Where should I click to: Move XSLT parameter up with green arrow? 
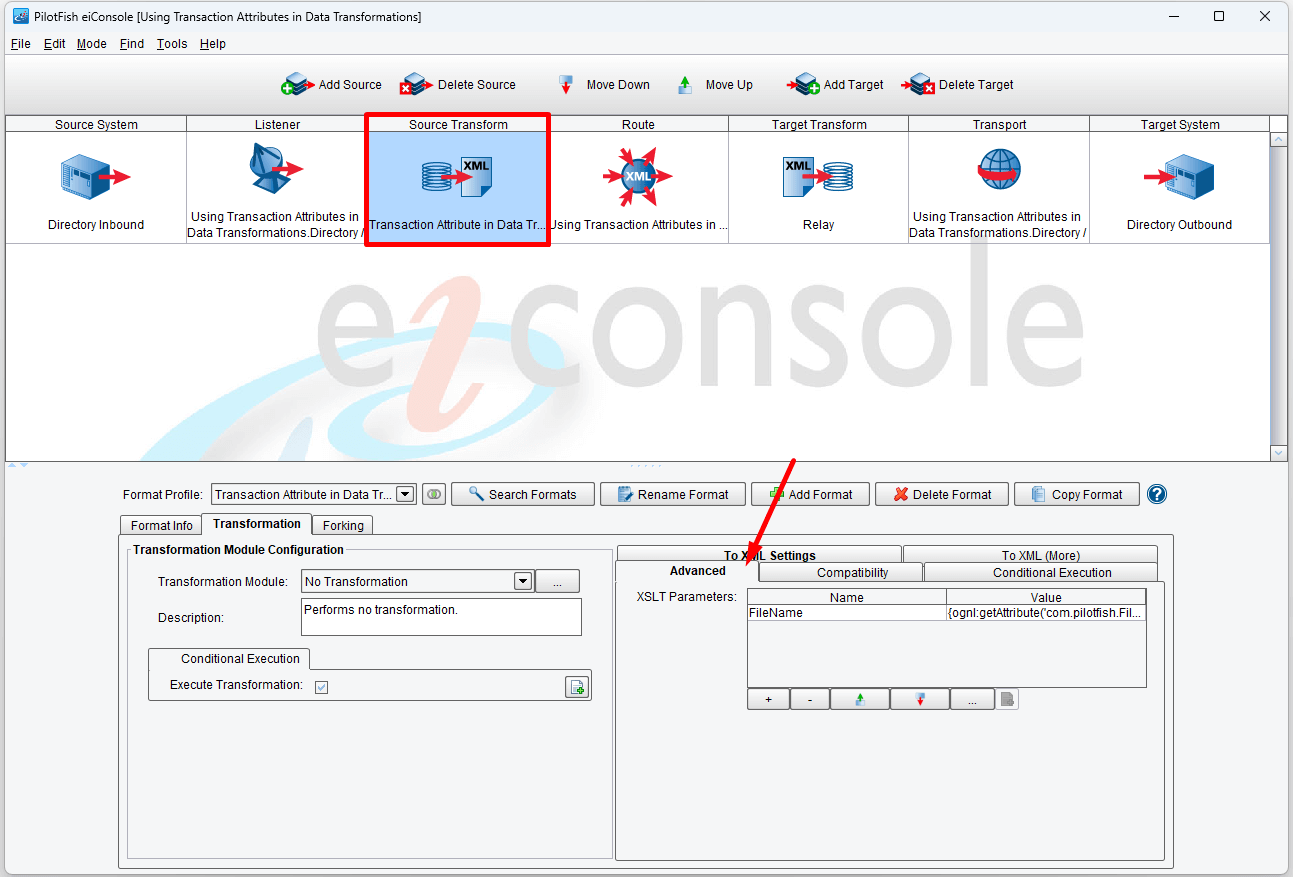point(860,699)
